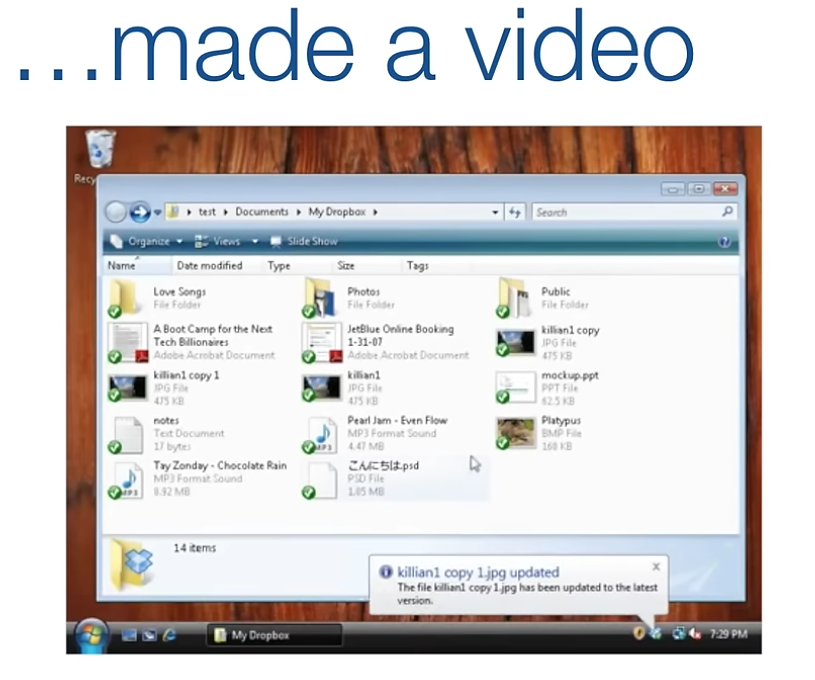The image size is (815, 680).
Task: Click the Dropbox tray icon in taskbar
Action: [x=655, y=634]
